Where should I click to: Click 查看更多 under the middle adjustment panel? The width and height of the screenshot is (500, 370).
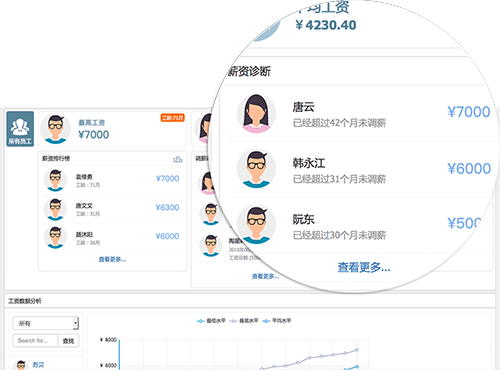(x=265, y=276)
